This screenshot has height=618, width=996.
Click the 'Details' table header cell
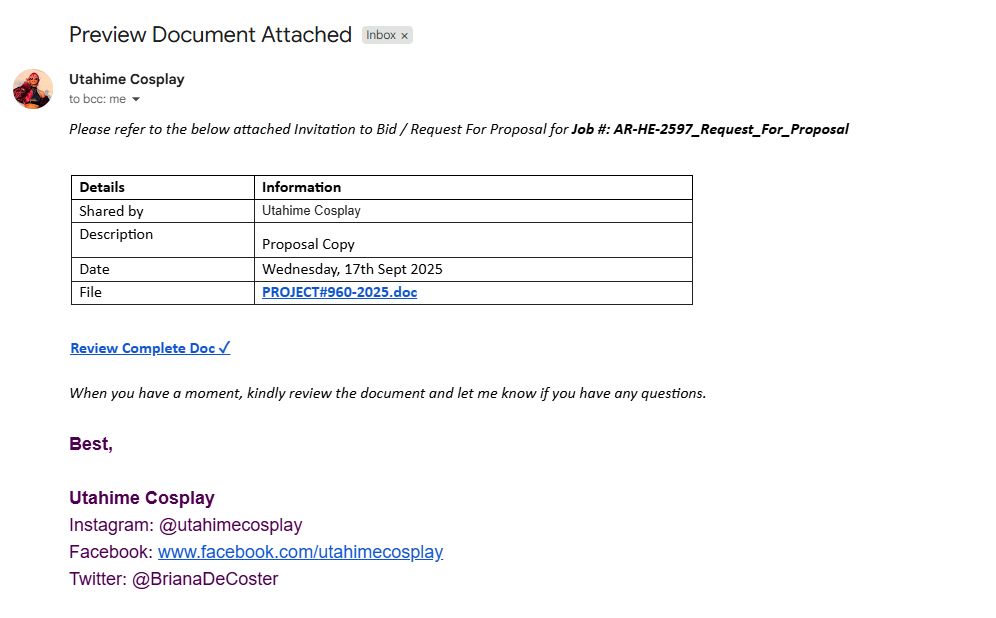163,187
